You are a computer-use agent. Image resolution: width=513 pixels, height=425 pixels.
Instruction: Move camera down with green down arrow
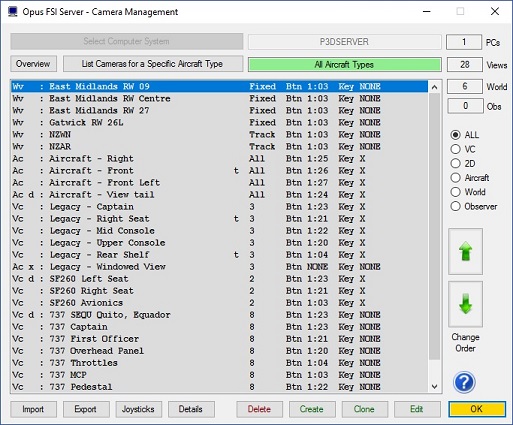click(x=465, y=304)
